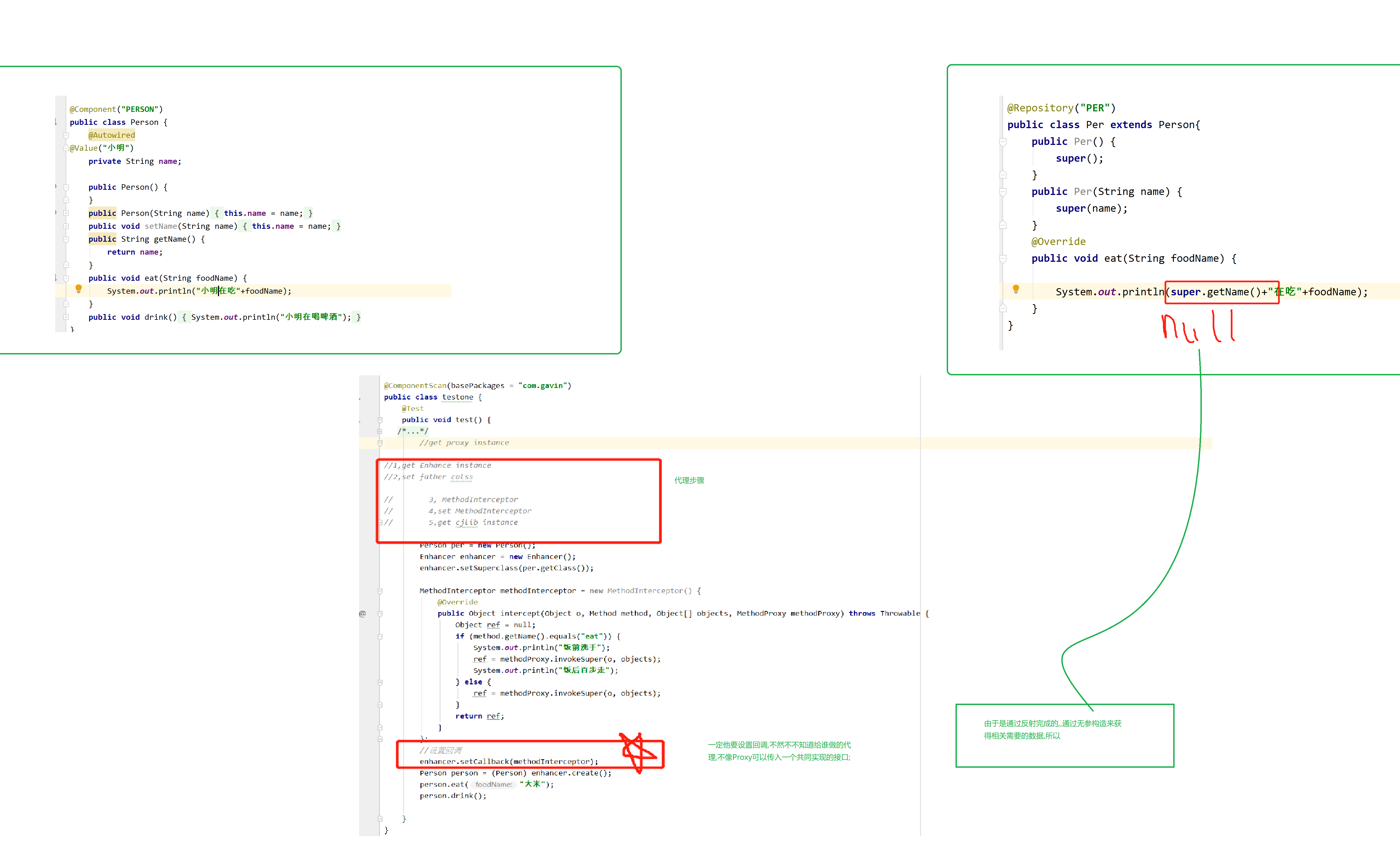1400x845 pixels.
Task: Collapse the Per() no-arg constructor fold
Action: 1003,142
